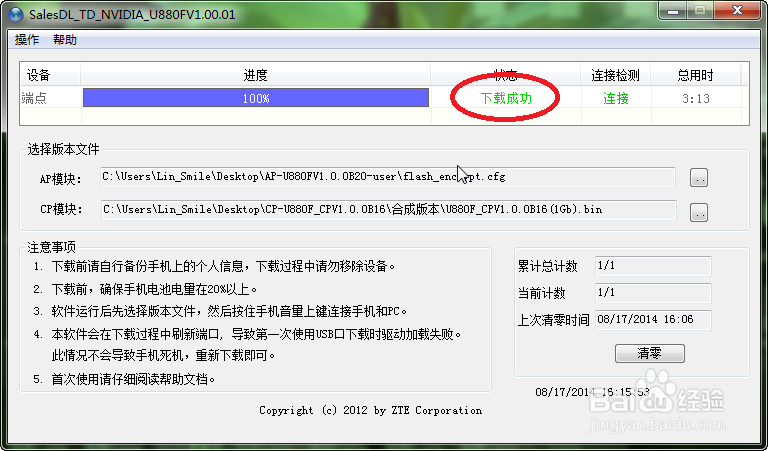Viewport: 768px width, 451px height.
Task: Click the 上次清零时间 date field
Action: tap(653, 320)
